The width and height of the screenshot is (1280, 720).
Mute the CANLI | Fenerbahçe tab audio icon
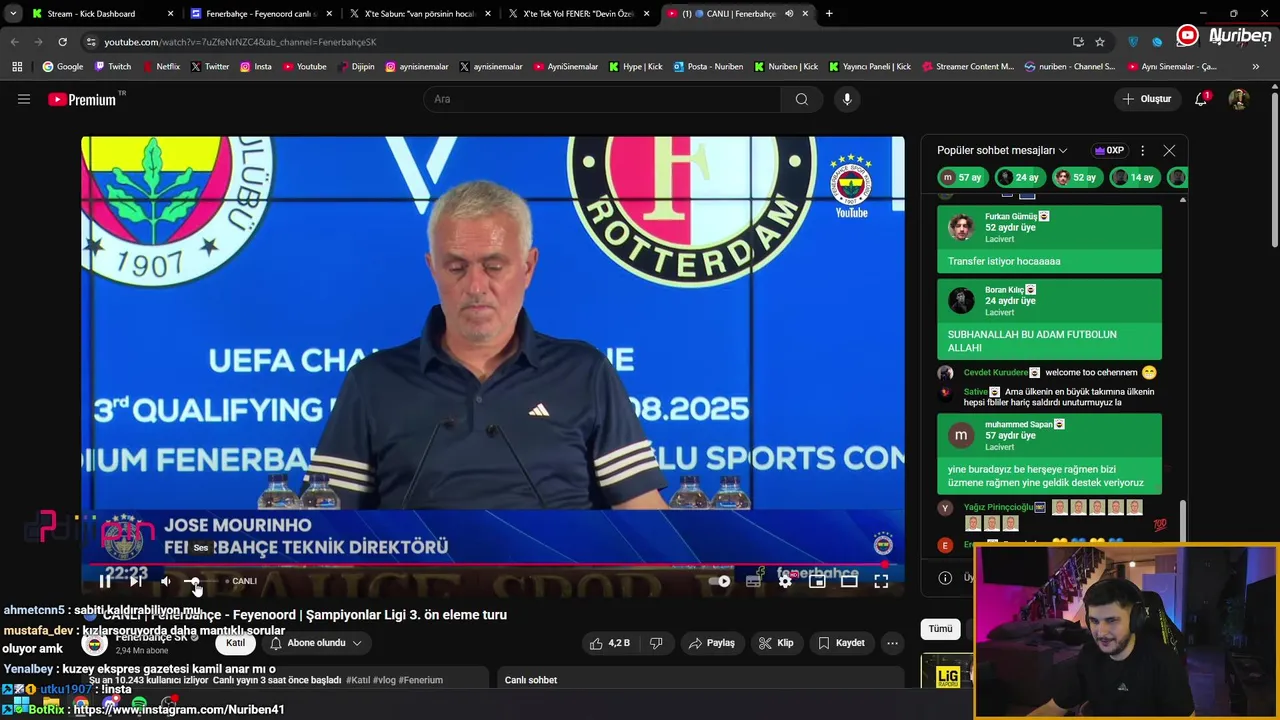click(x=788, y=14)
